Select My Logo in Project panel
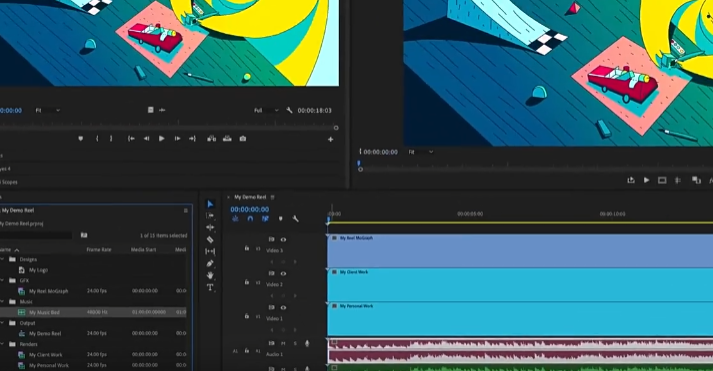Image resolution: width=713 pixels, height=371 pixels. coord(38,270)
